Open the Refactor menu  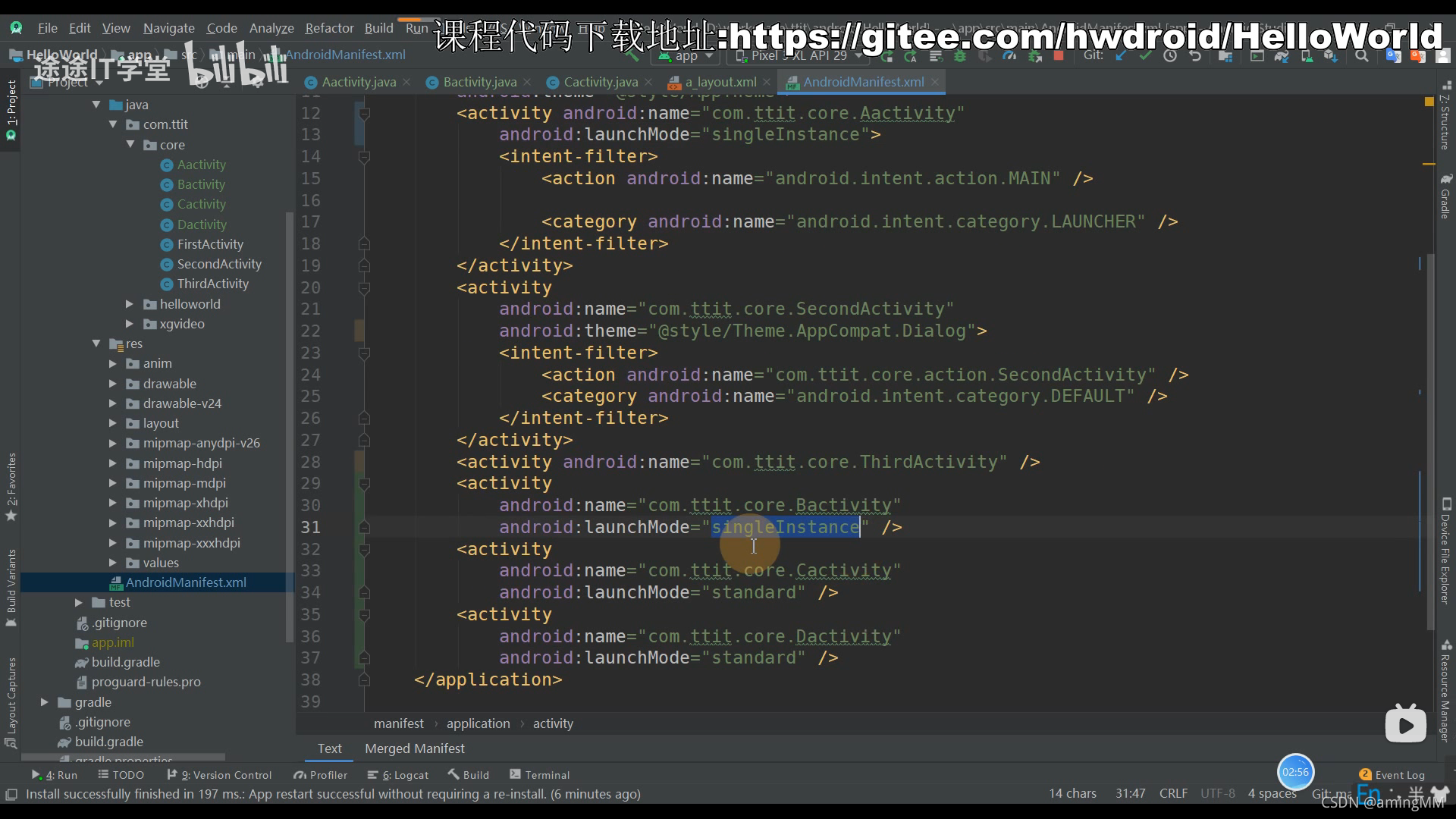329,28
